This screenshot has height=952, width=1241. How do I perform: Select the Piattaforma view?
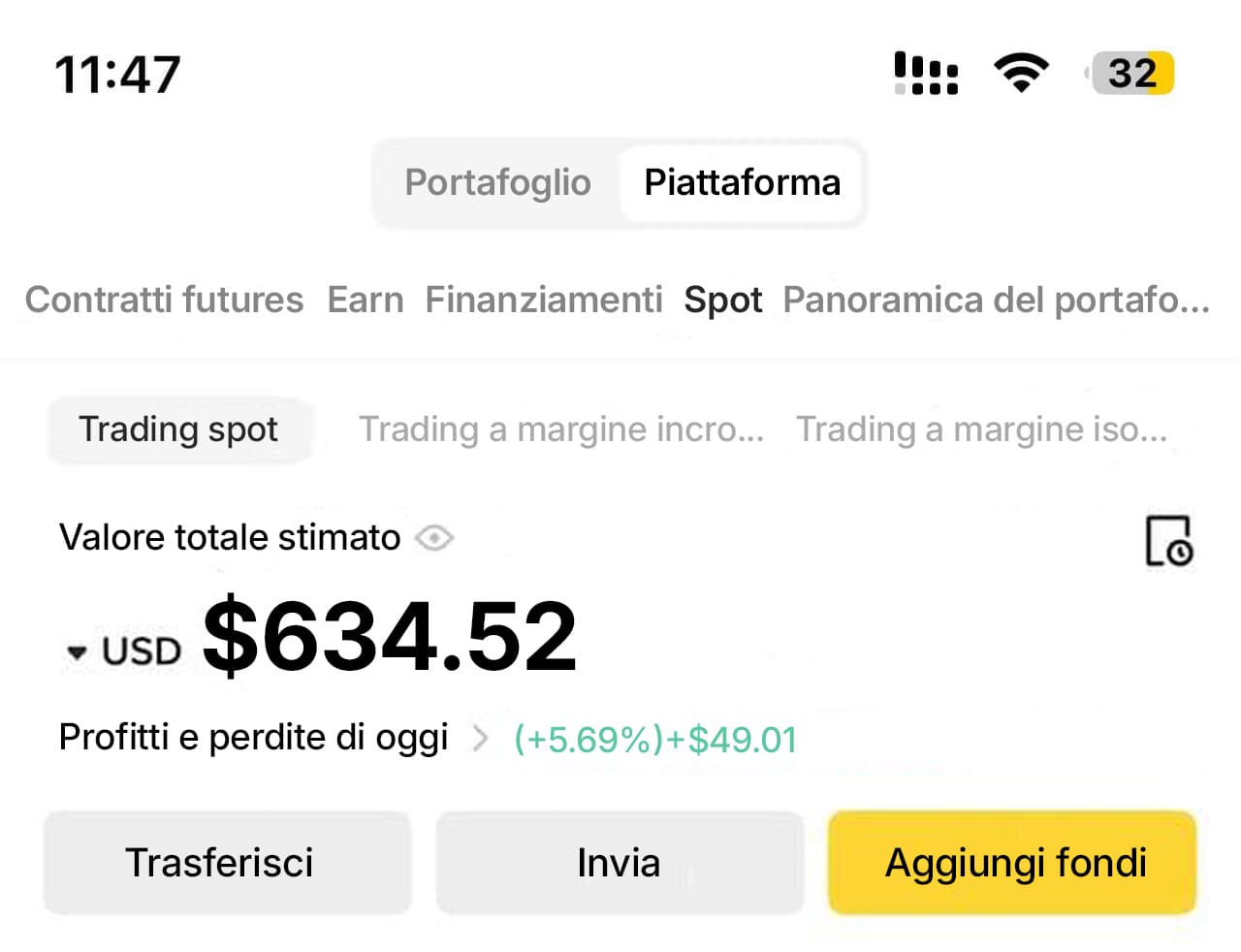[x=742, y=182]
